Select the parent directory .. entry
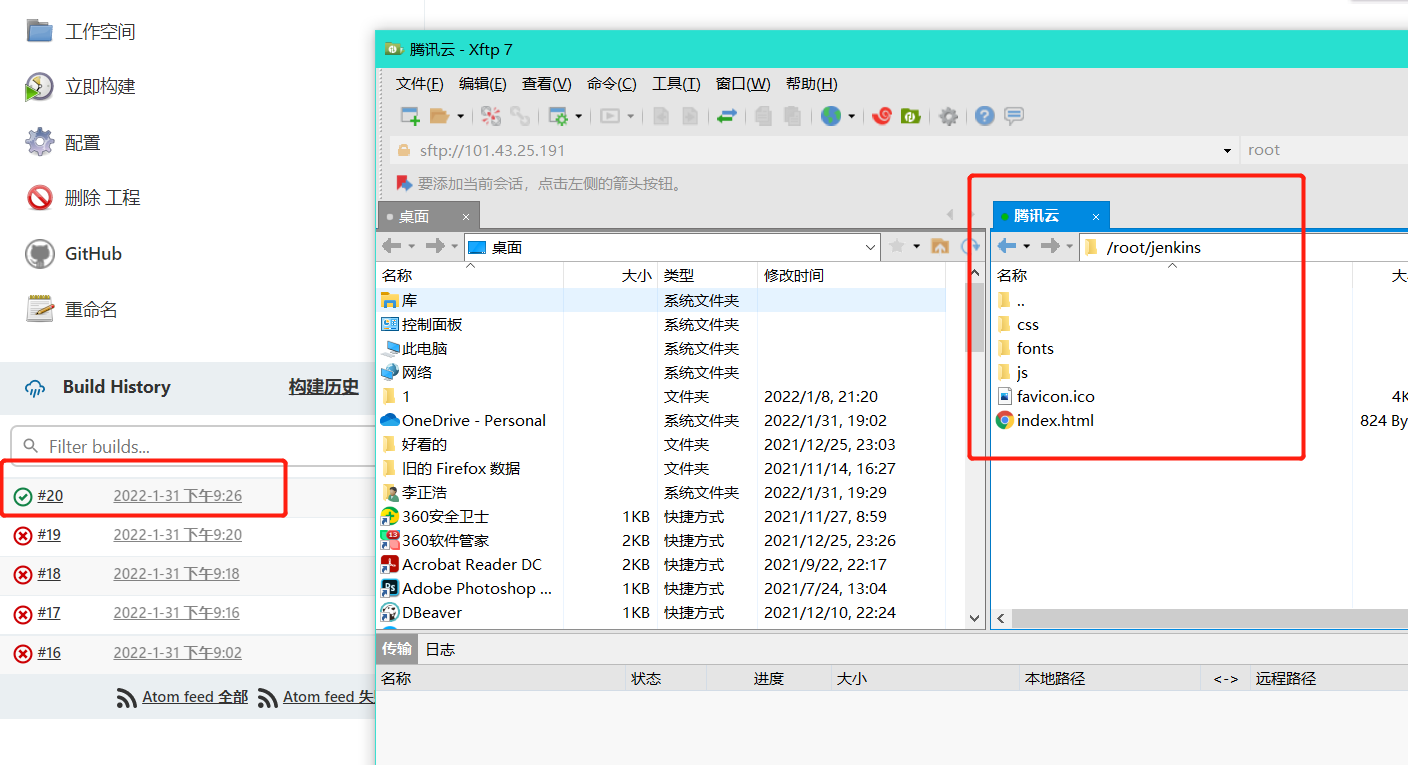Screen dimensions: 1408x765 pos(1020,300)
